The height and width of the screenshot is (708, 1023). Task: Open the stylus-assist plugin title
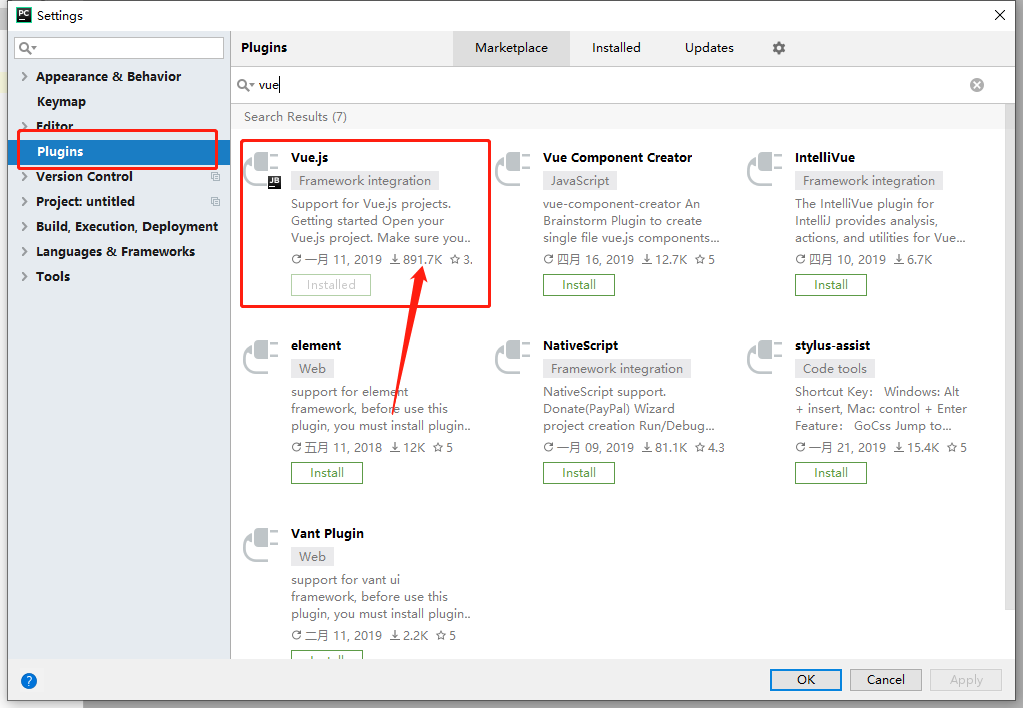[x=832, y=345]
